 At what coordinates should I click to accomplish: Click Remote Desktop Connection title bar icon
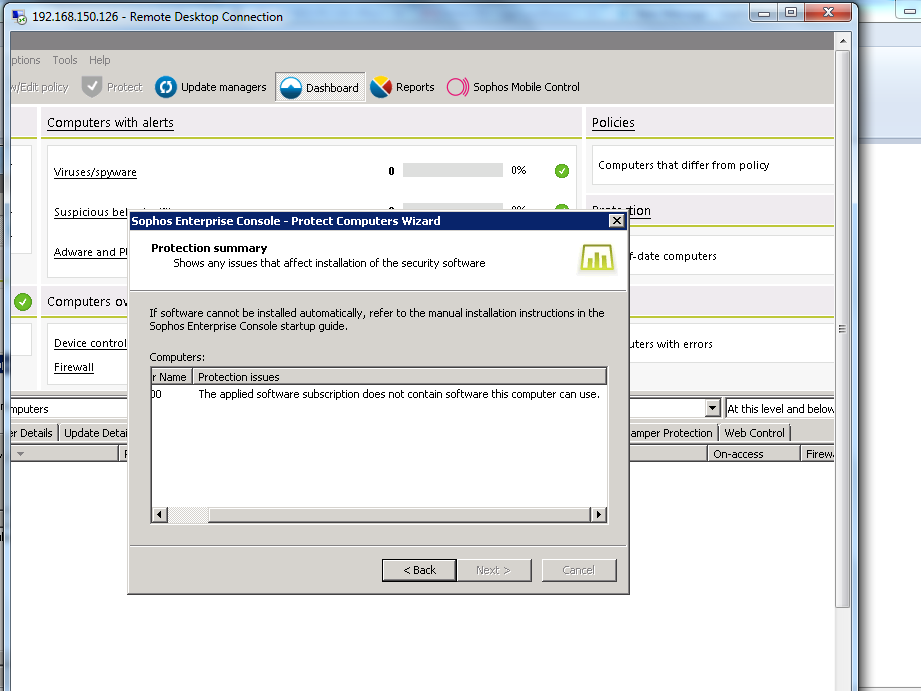[19, 17]
